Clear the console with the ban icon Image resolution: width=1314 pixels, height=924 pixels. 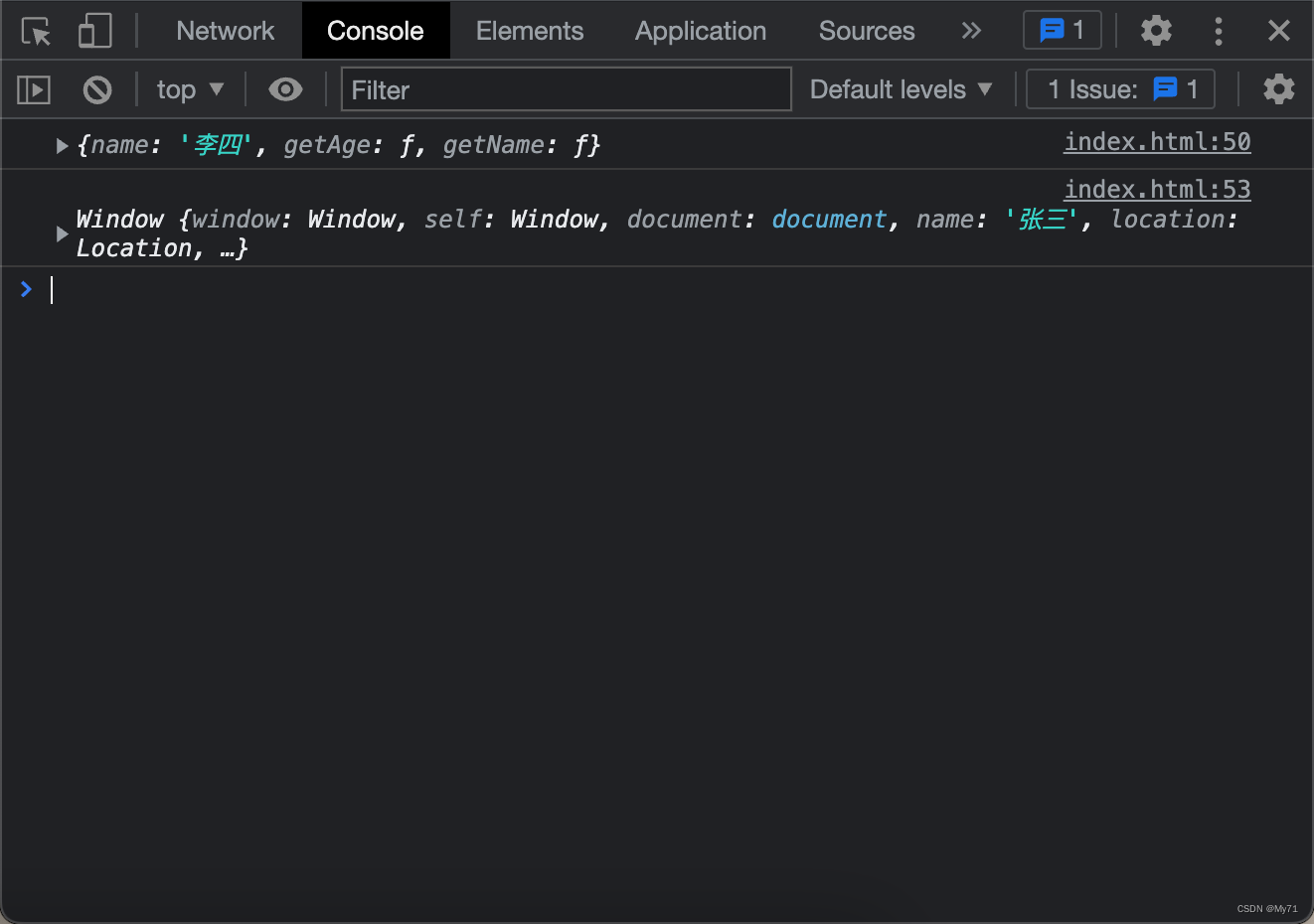[x=97, y=90]
